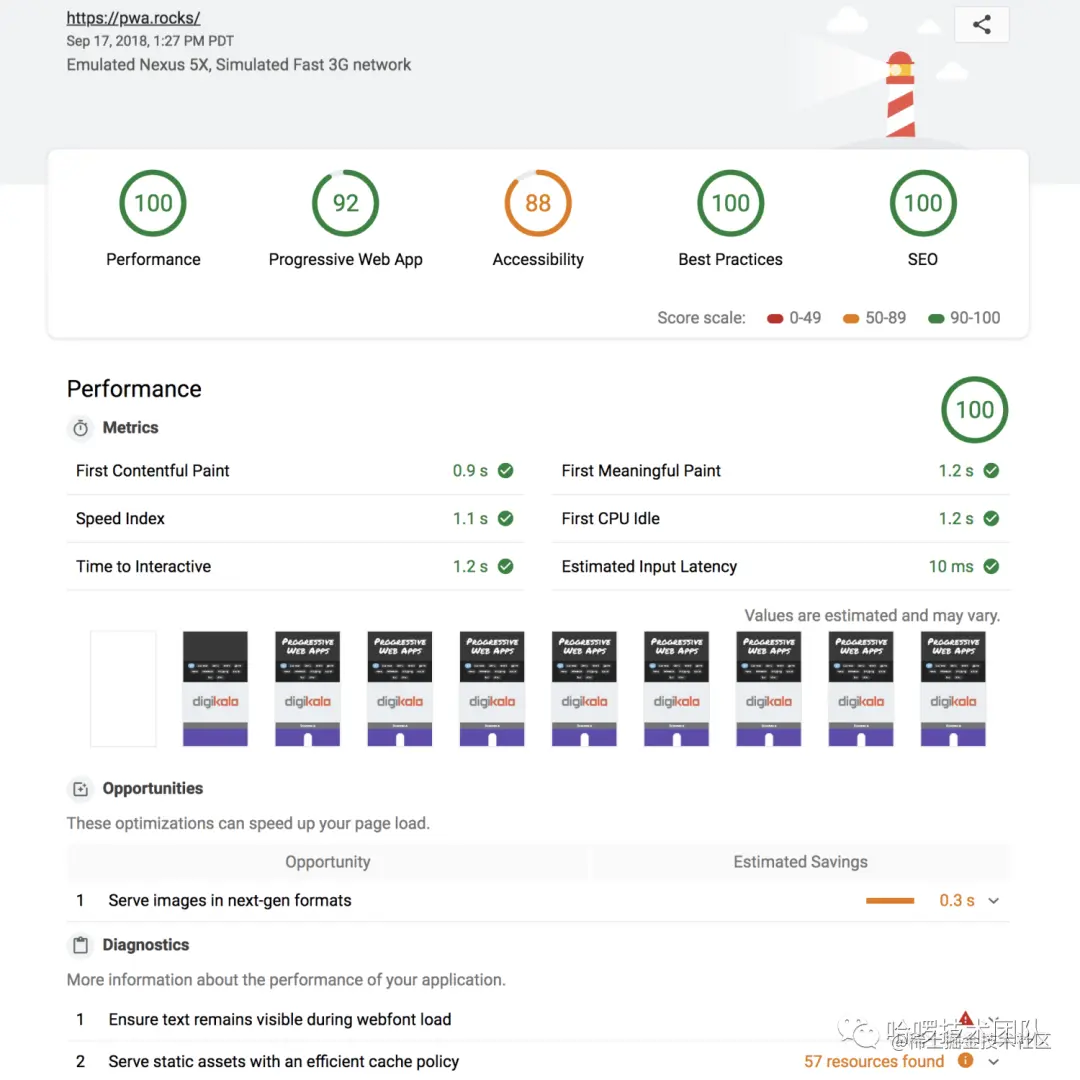Click the Opportunities section heading

(152, 789)
